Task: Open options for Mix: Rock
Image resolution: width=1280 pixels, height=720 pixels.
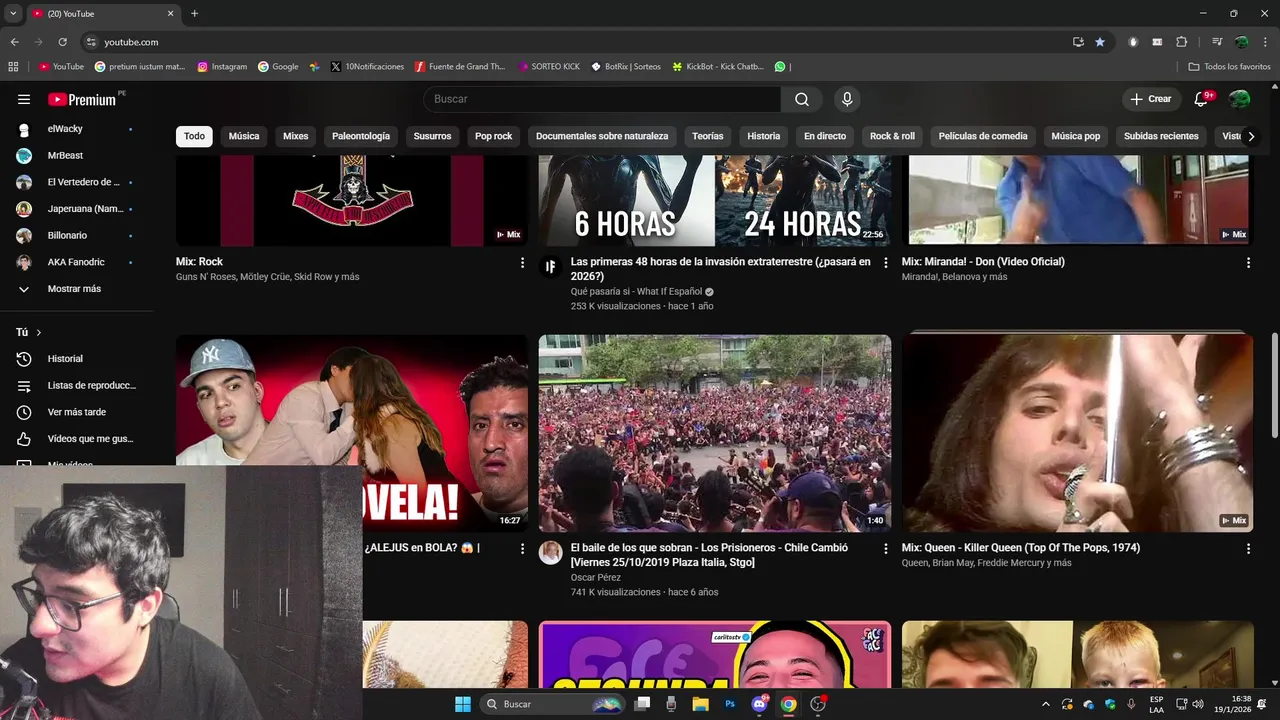Action: click(x=522, y=262)
